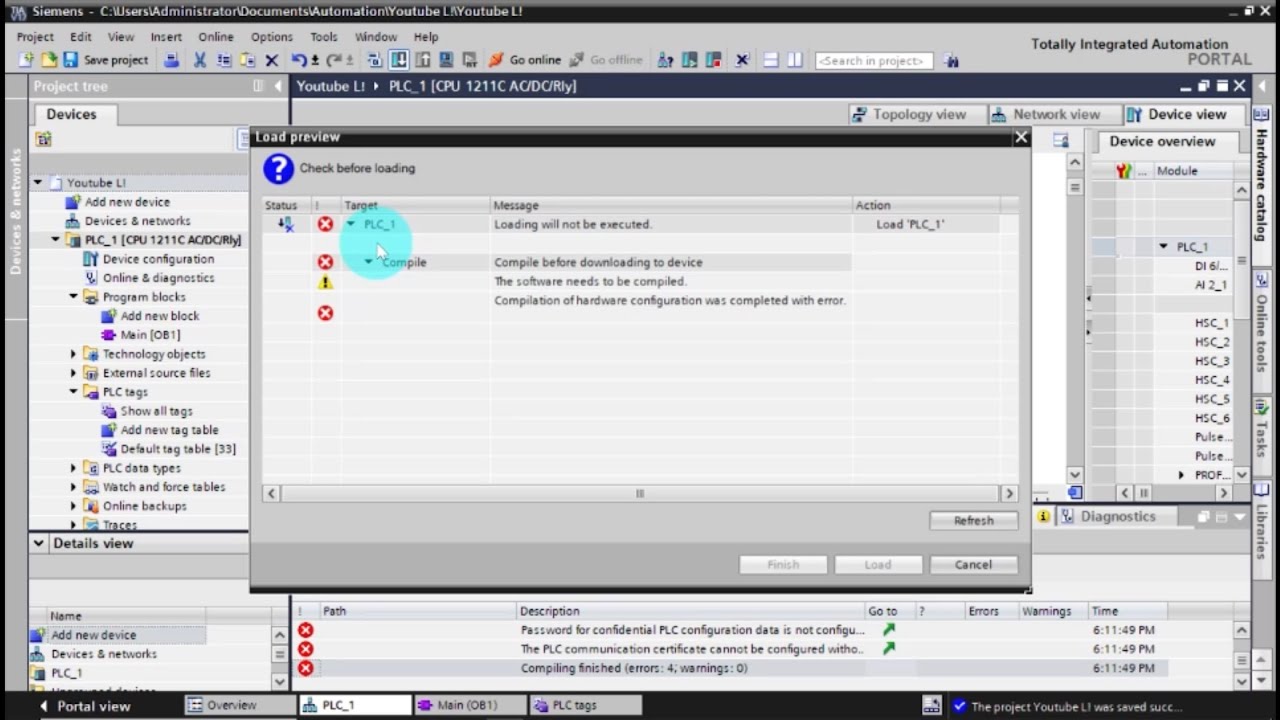This screenshot has width=1280, height=720.
Task: Click Go offline in the toolbar
Action: 606,60
